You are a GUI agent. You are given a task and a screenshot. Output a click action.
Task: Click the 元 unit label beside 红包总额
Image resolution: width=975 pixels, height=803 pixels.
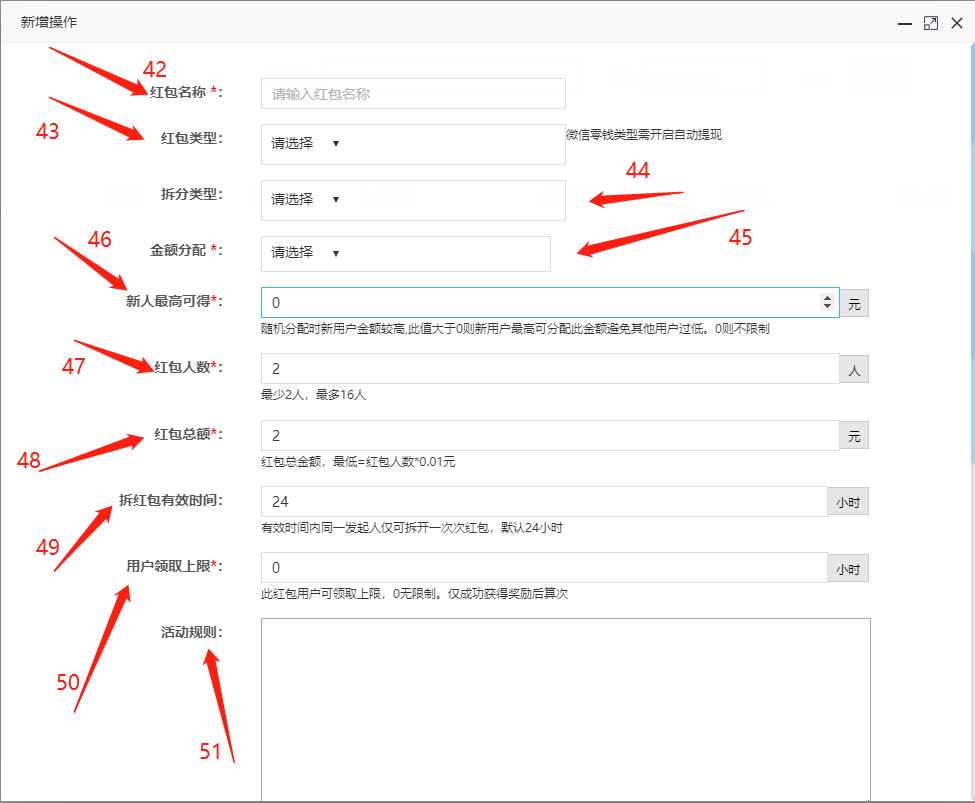click(854, 436)
